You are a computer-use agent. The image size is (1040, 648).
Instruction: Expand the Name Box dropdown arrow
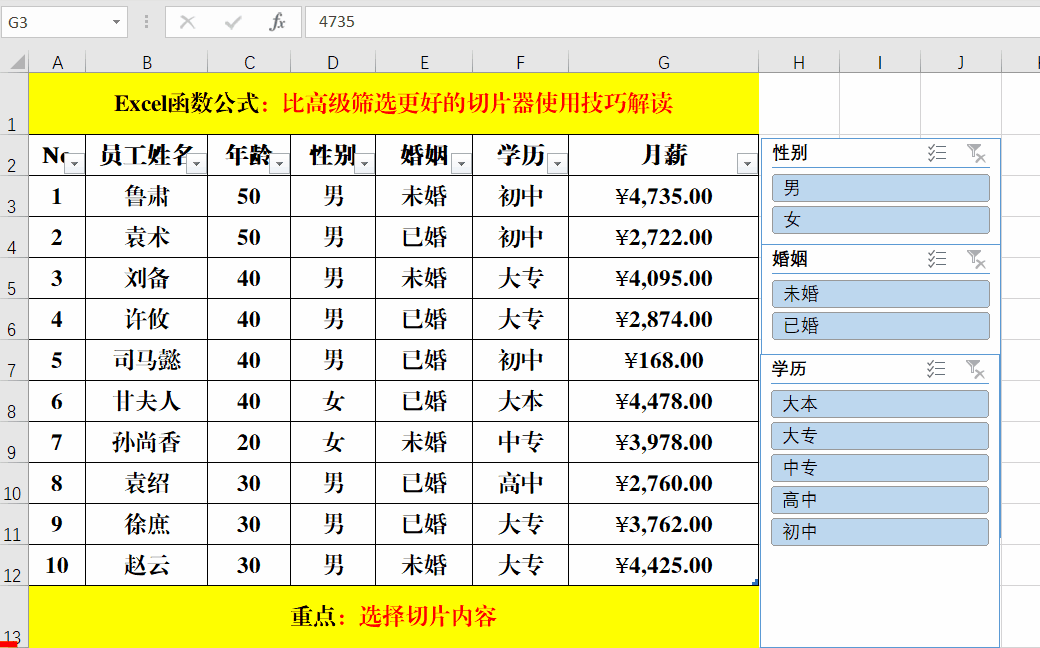[116, 23]
